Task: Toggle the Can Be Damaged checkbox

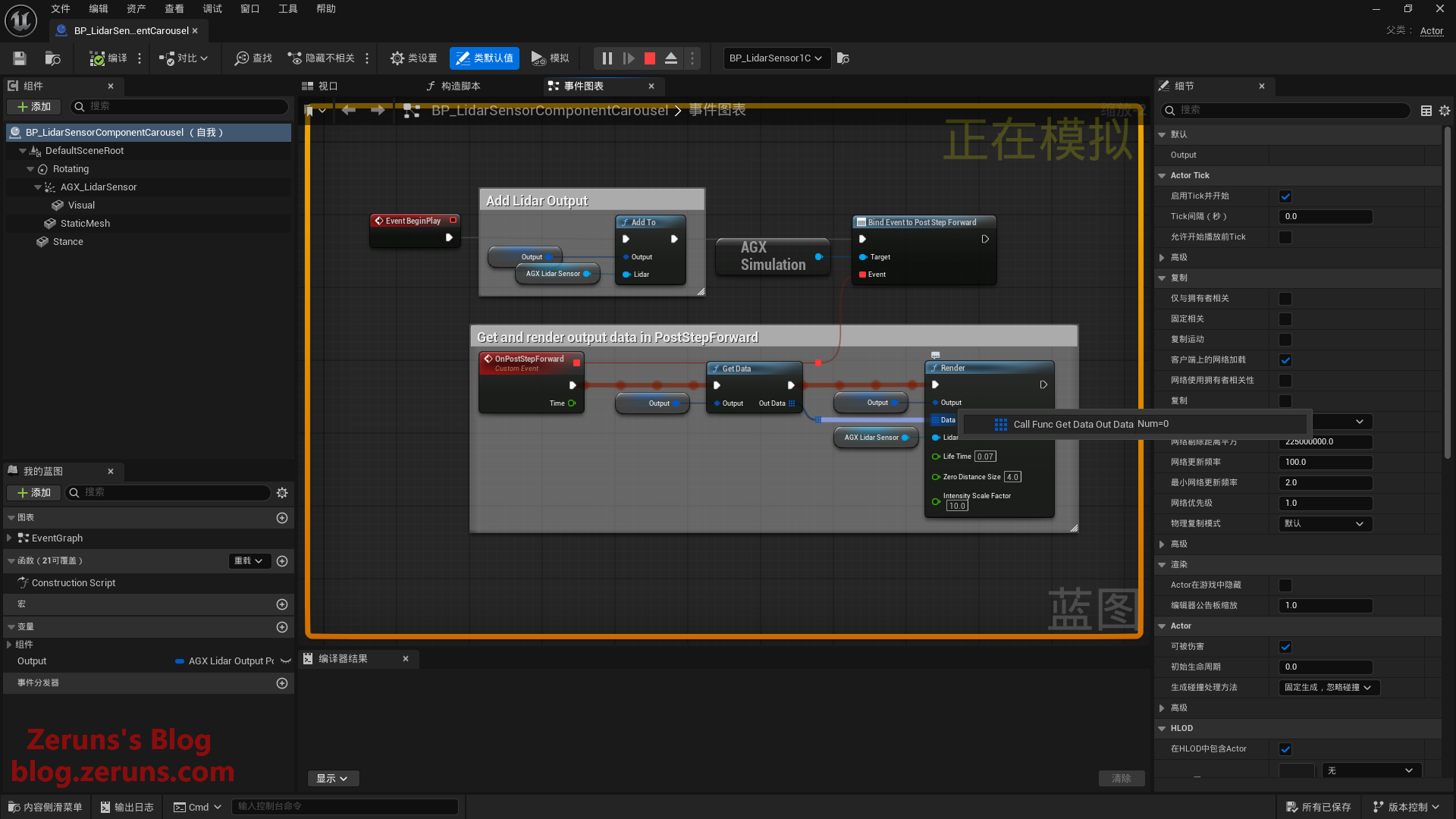Action: [1285, 647]
